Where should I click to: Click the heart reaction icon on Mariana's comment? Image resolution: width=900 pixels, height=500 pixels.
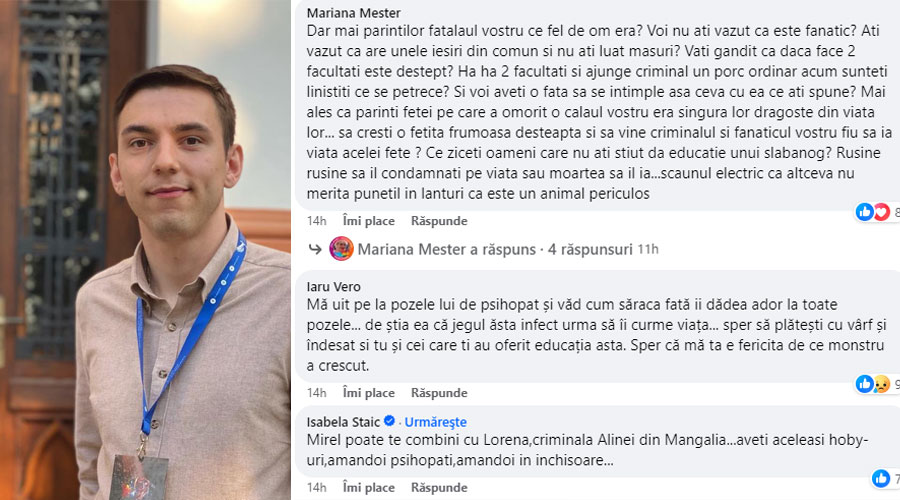pyautogui.click(x=882, y=212)
